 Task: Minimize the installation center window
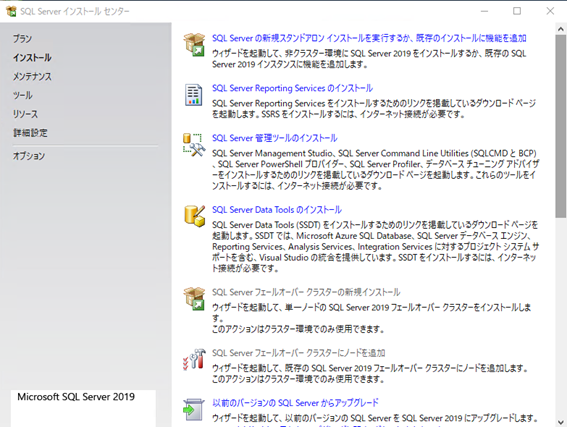point(484,11)
